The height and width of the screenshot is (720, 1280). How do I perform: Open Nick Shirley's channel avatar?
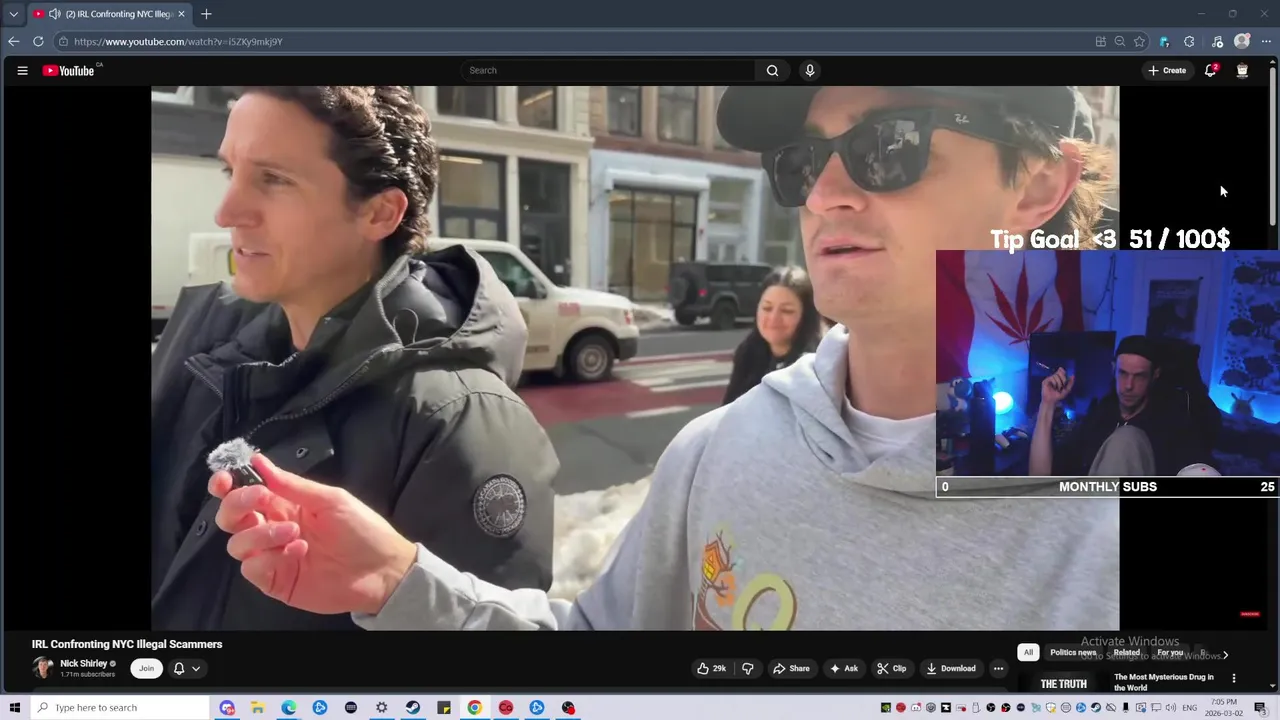point(43,668)
